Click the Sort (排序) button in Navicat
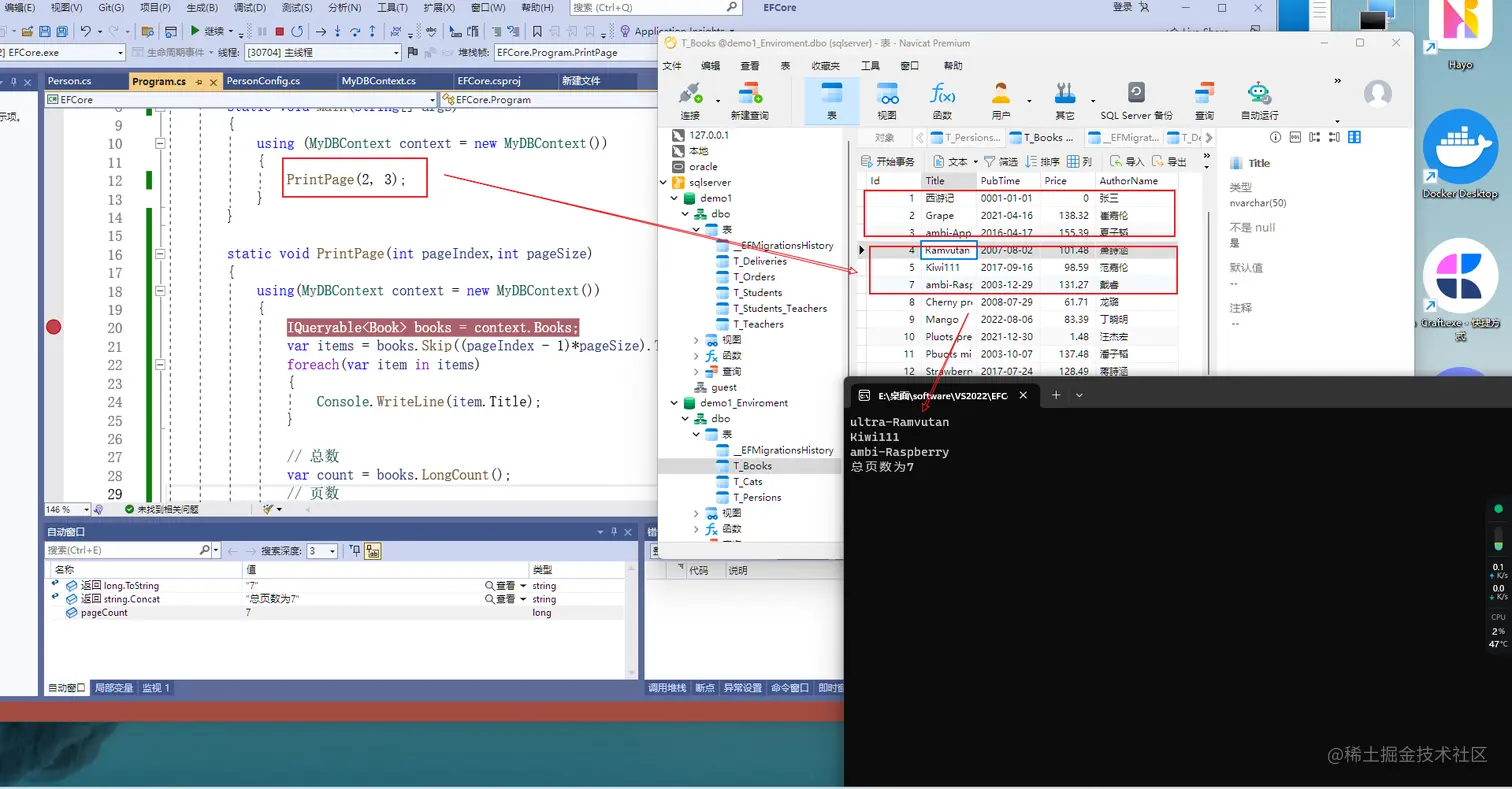The width and height of the screenshot is (1512, 789). tap(1043, 161)
